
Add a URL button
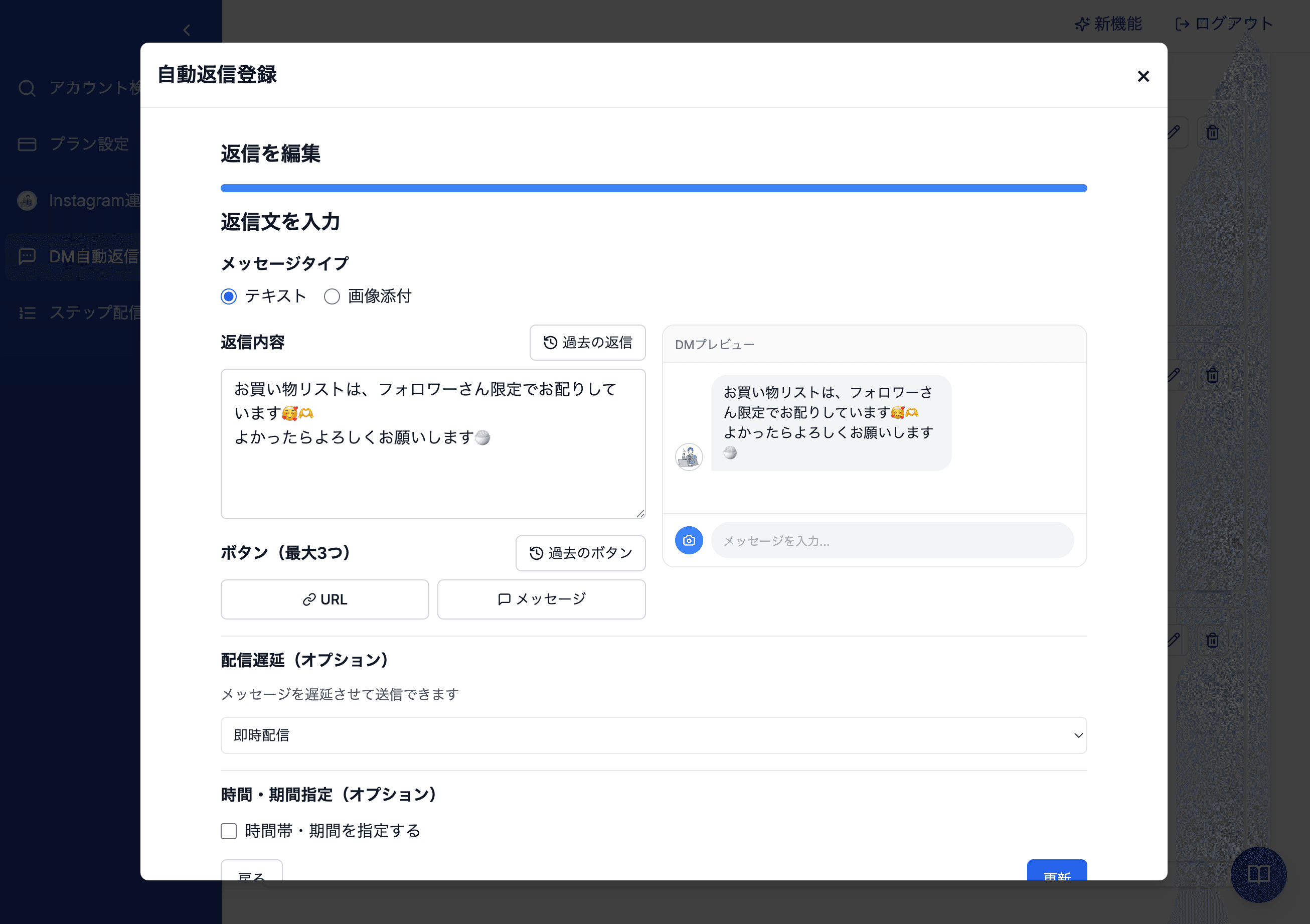324,599
